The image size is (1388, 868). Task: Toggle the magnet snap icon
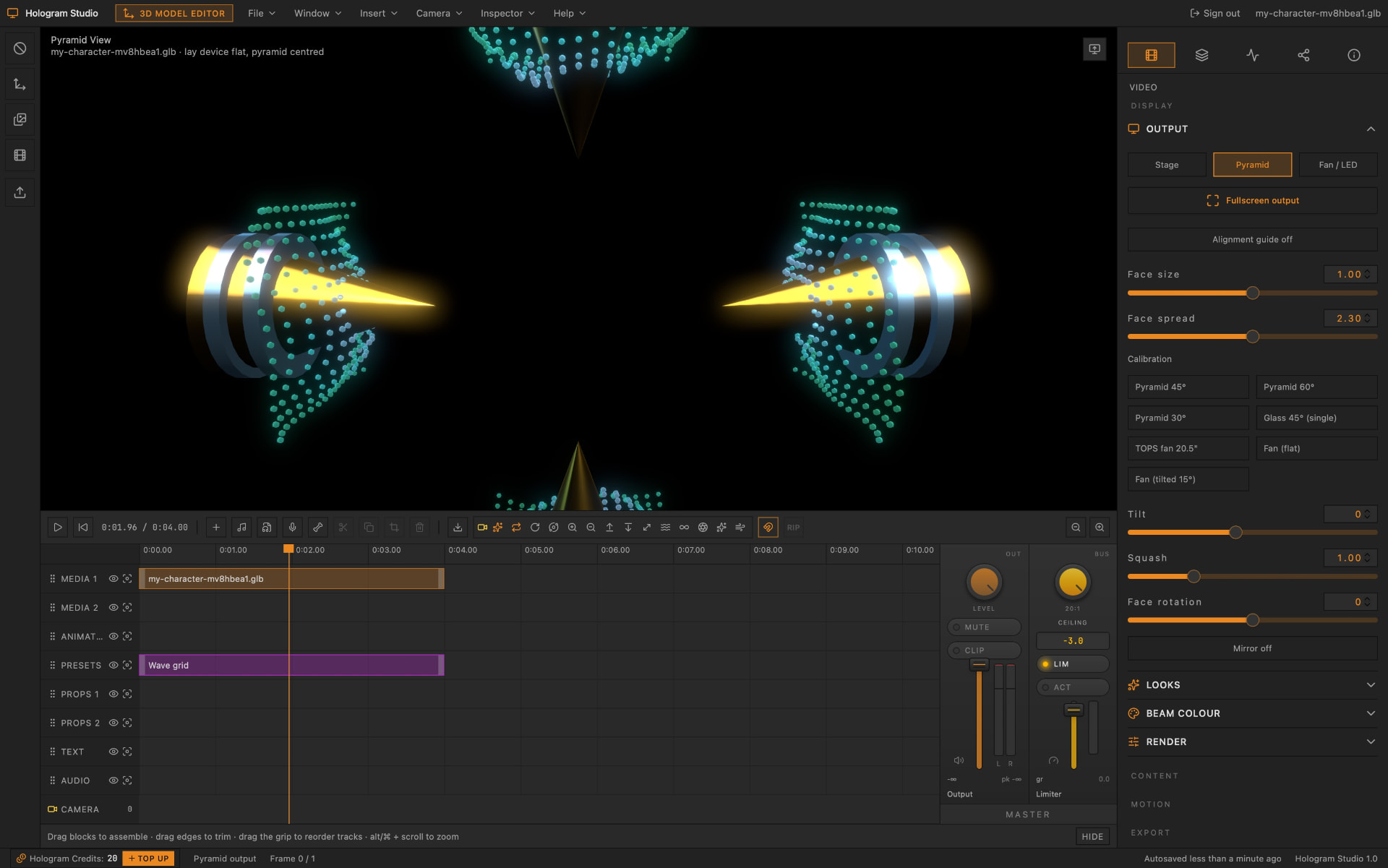tap(768, 528)
